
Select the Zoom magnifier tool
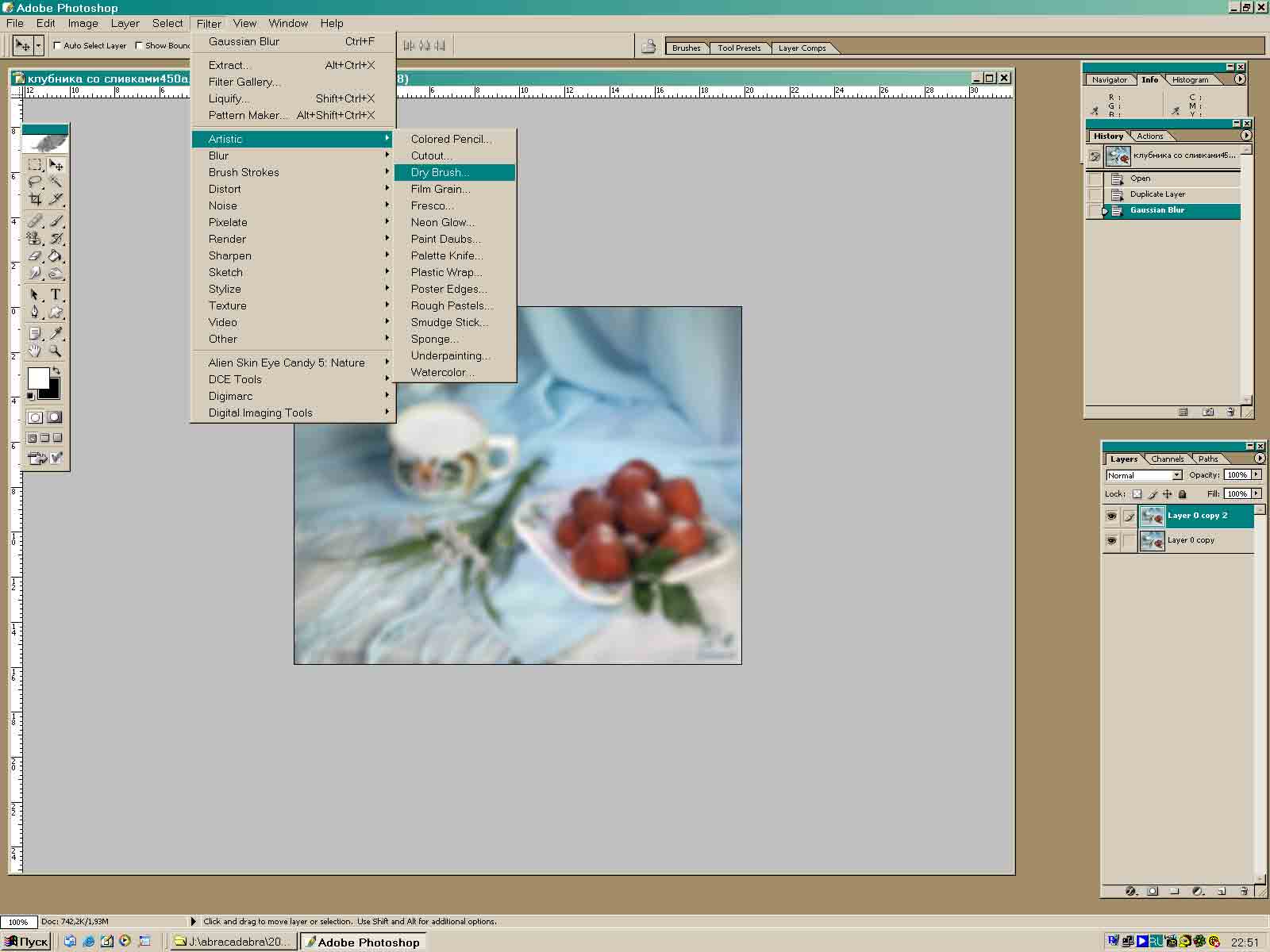pos(56,351)
